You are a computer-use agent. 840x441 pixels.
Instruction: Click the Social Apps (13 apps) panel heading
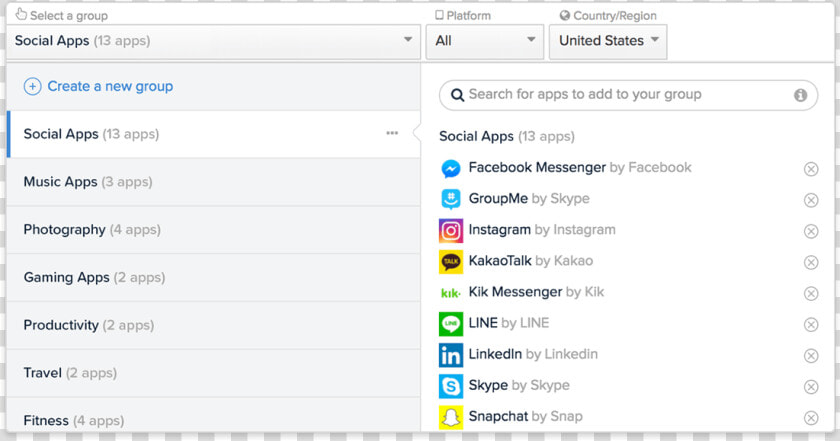[507, 137]
